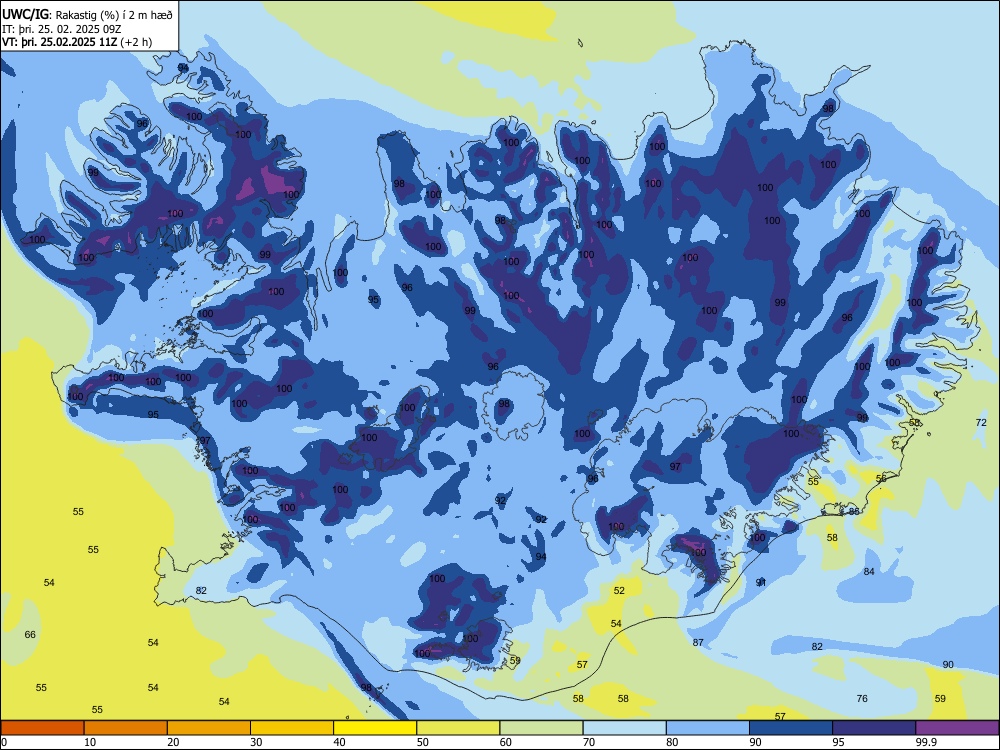
Task: Click the legend label '50'
Action: pos(423,742)
